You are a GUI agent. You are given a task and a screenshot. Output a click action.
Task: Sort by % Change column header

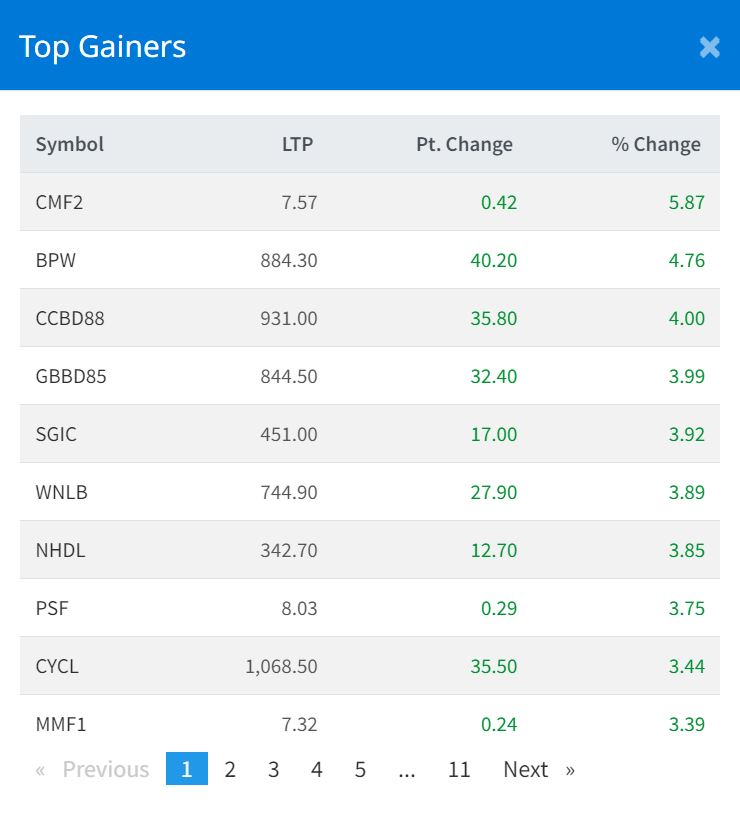[656, 144]
